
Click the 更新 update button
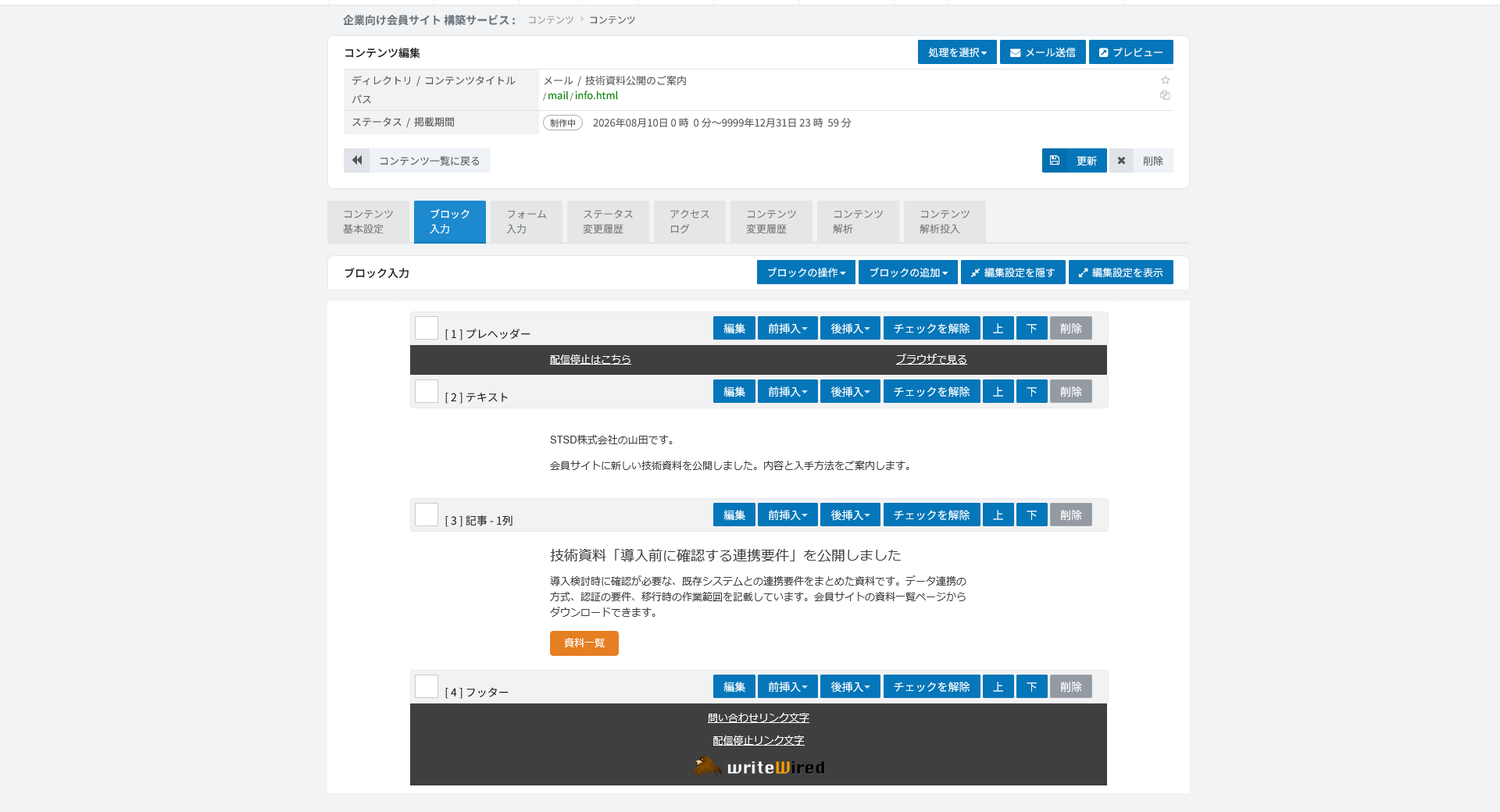[x=1074, y=160]
